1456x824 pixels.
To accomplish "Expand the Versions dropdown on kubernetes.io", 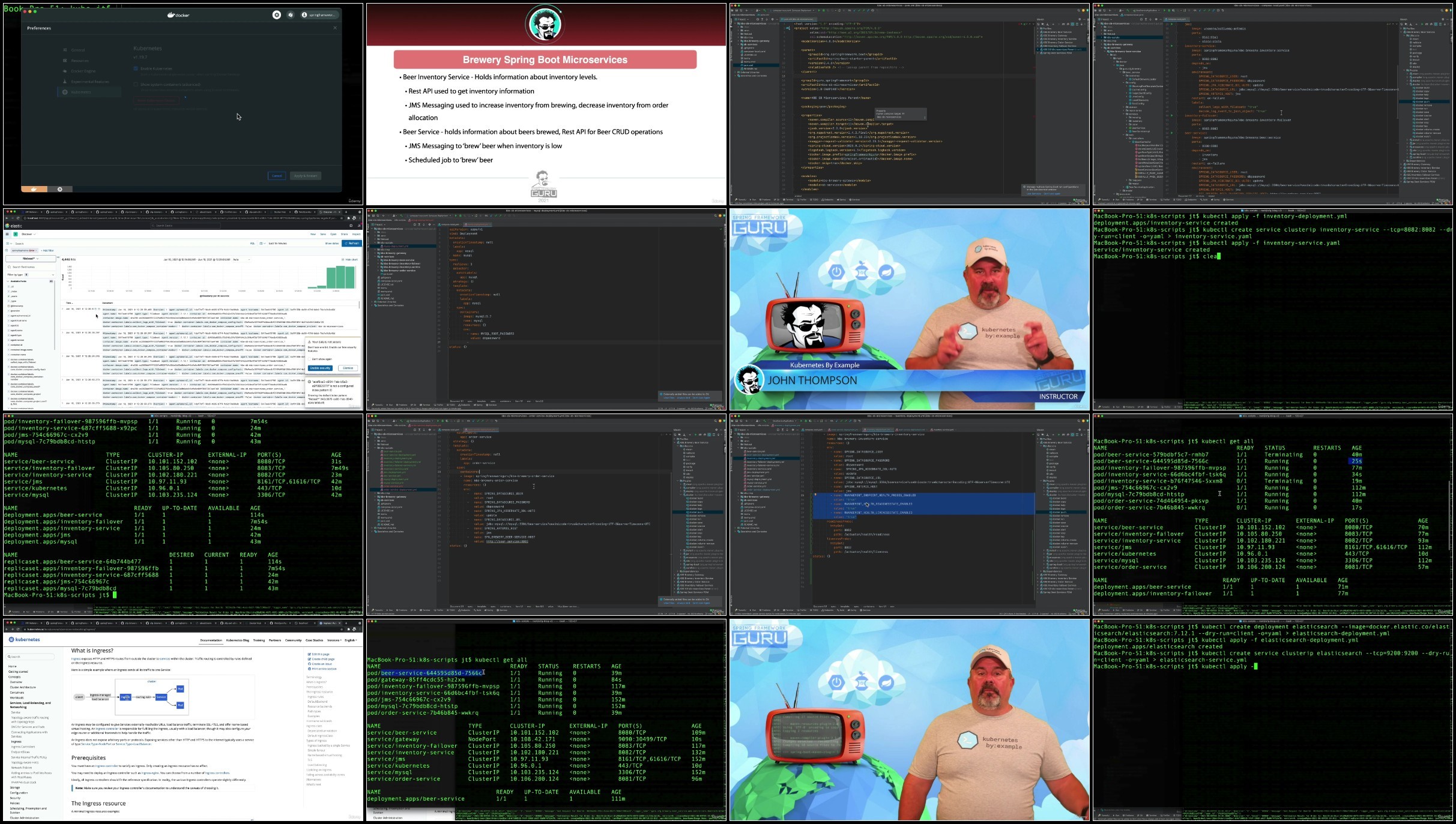I will coord(334,640).
